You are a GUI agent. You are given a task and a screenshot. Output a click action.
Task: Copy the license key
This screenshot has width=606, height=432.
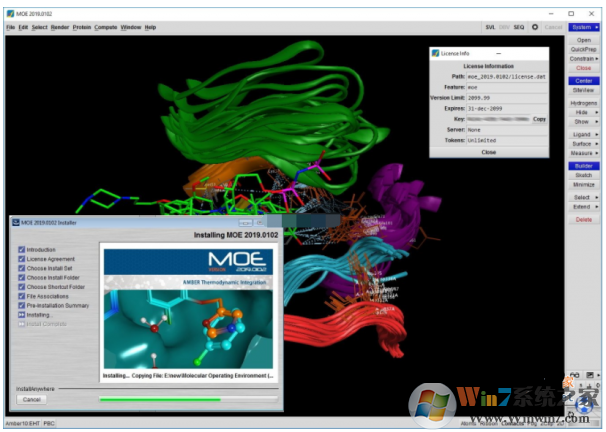click(539, 119)
